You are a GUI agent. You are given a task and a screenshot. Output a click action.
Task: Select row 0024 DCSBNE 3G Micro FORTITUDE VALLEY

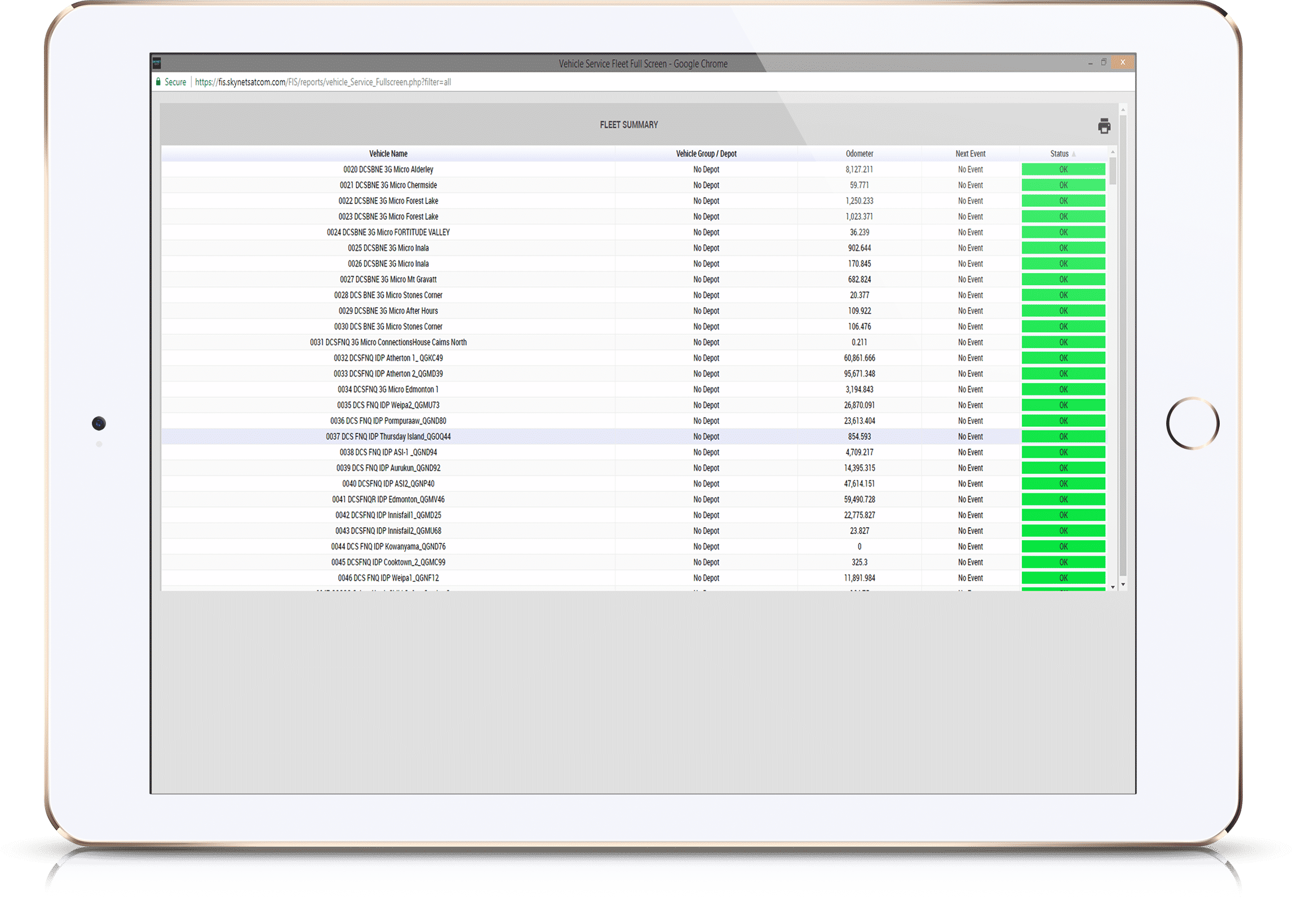[x=634, y=232]
